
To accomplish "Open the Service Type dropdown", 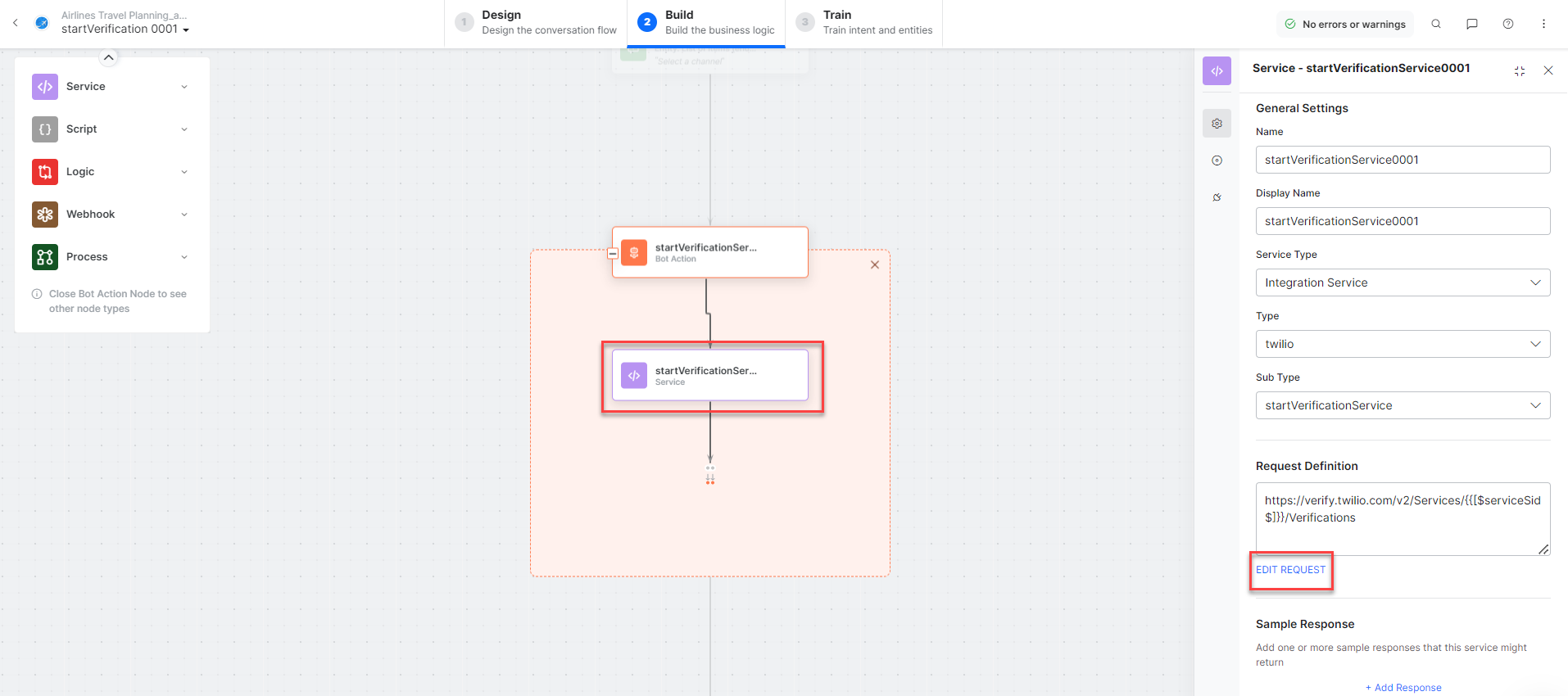I will click(1403, 282).
